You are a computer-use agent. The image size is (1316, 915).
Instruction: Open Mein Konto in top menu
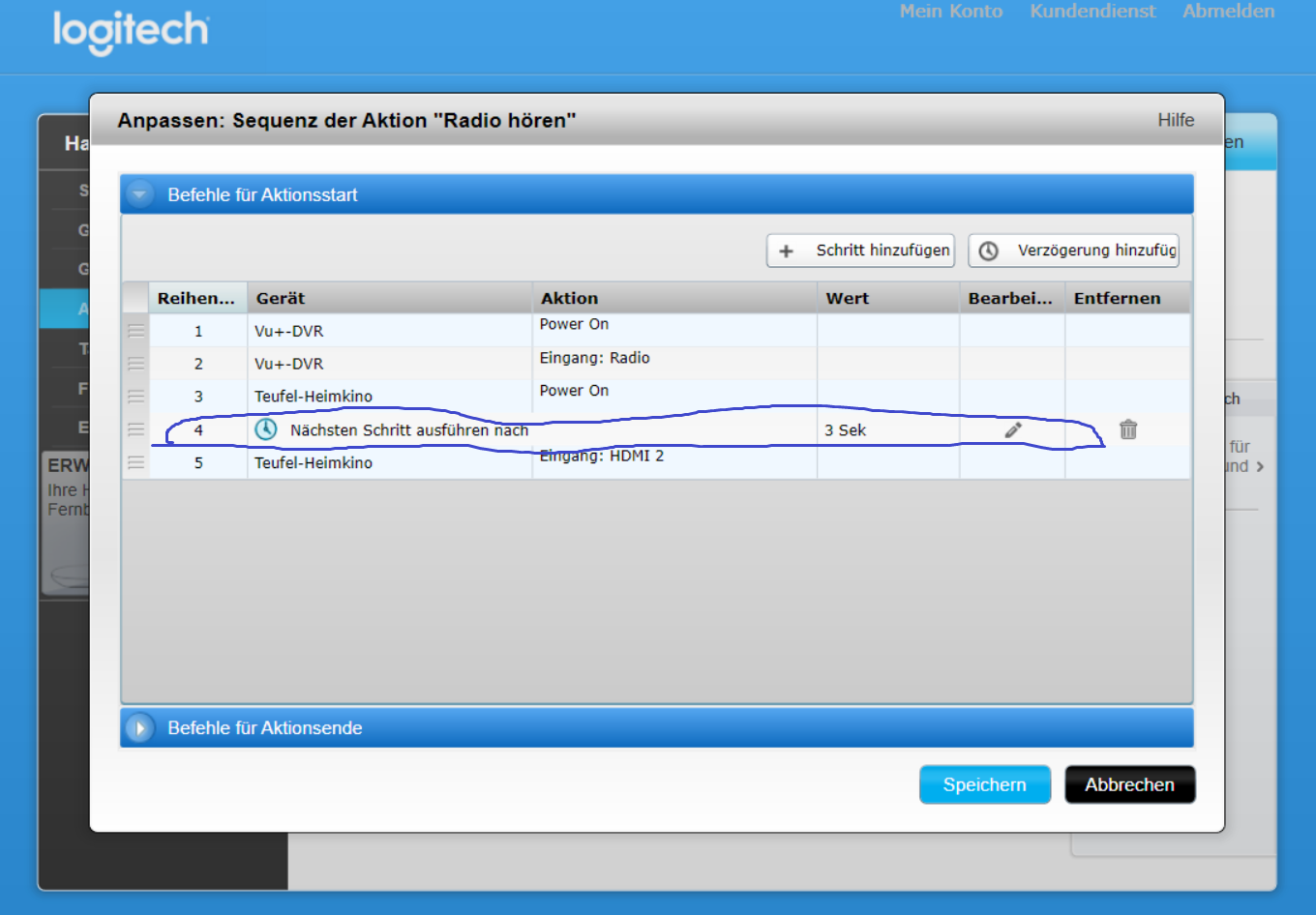tap(950, 12)
